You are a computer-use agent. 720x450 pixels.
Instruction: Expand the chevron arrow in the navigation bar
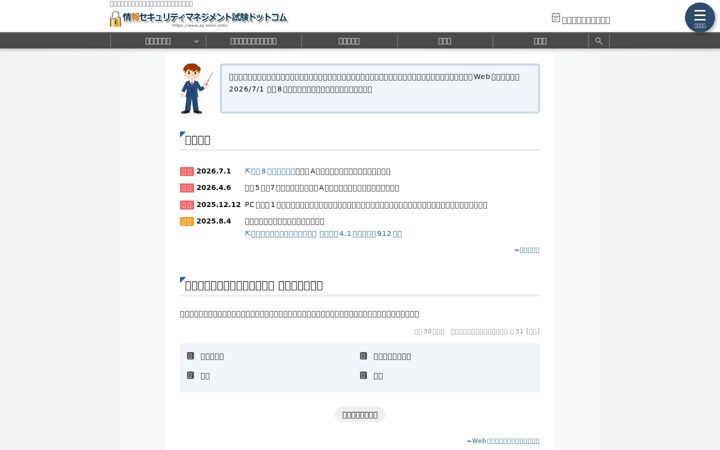coord(197,41)
